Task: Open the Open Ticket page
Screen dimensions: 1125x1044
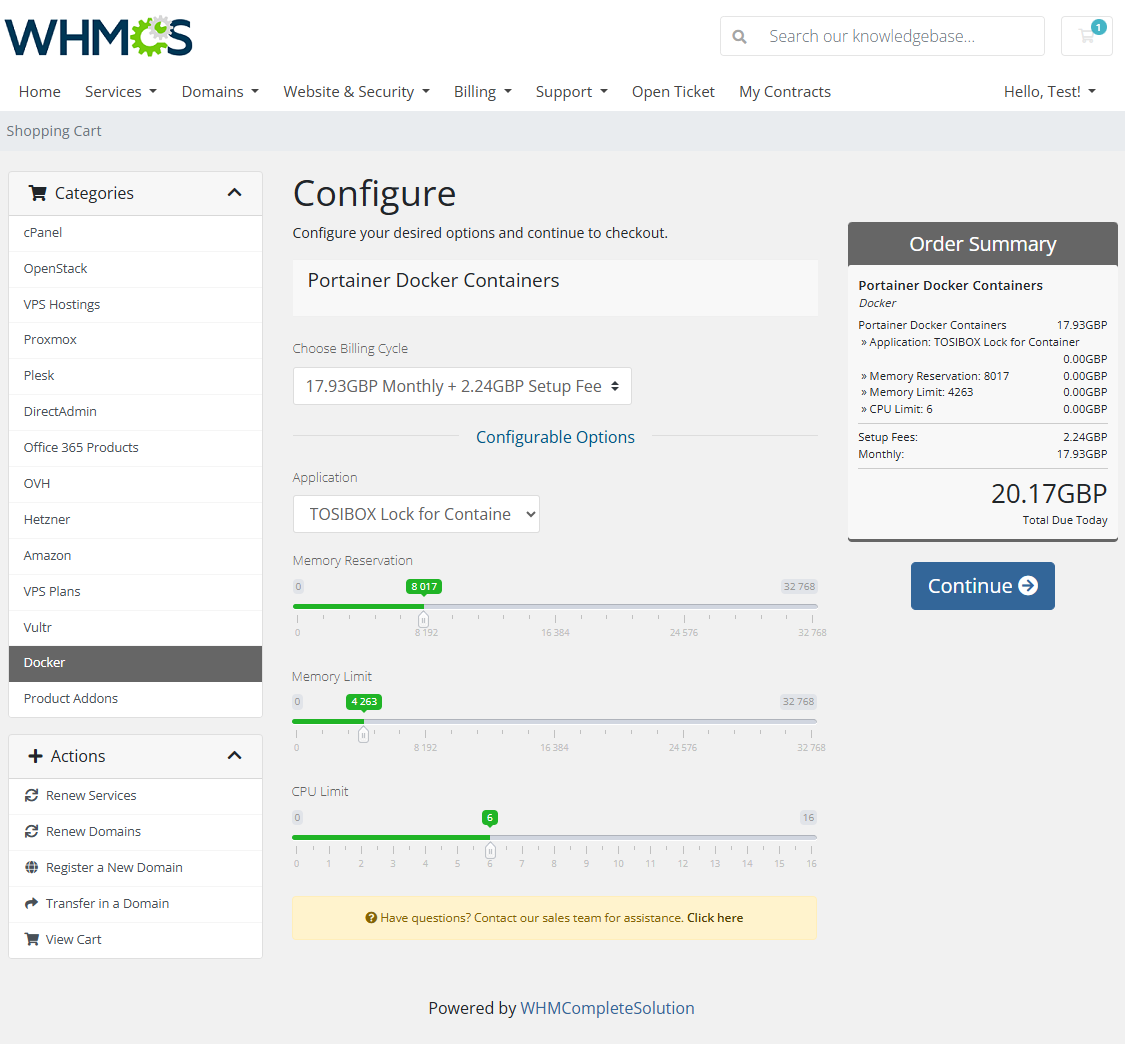Action: coord(673,92)
